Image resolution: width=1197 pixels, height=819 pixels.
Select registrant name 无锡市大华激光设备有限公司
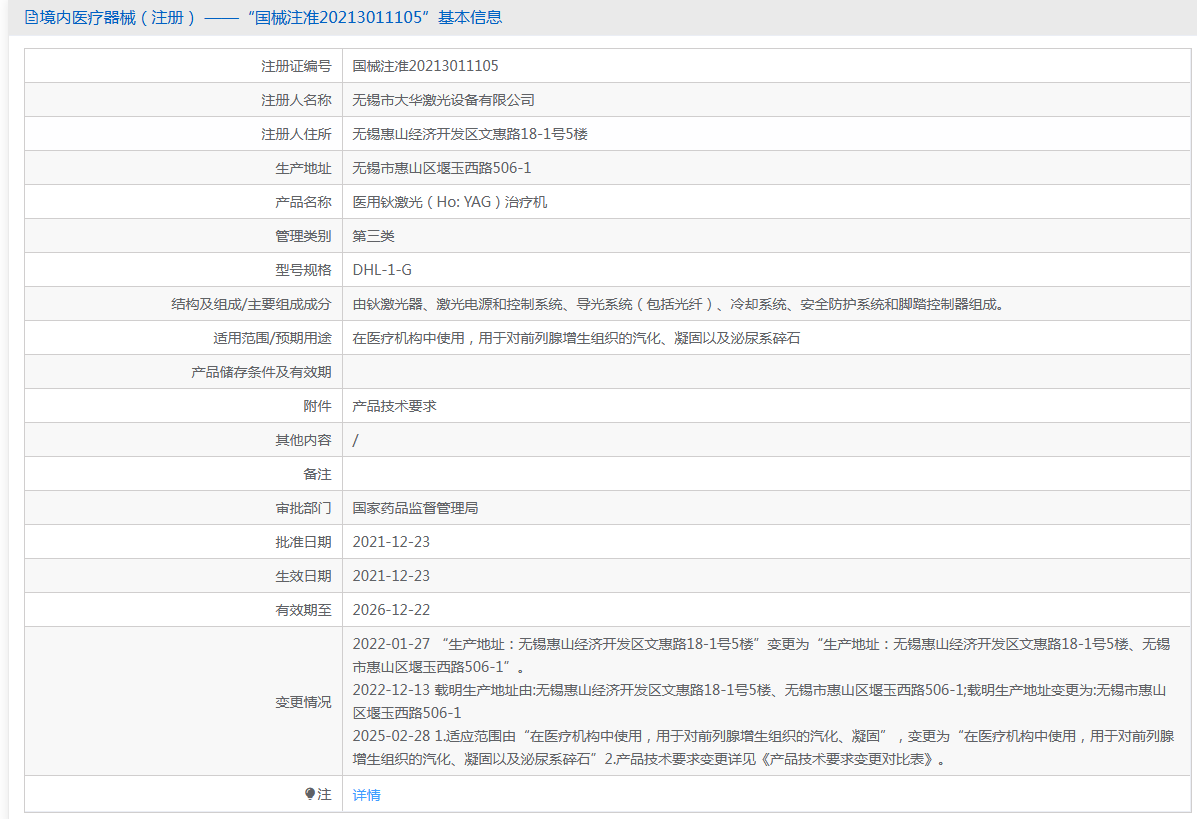tap(443, 100)
